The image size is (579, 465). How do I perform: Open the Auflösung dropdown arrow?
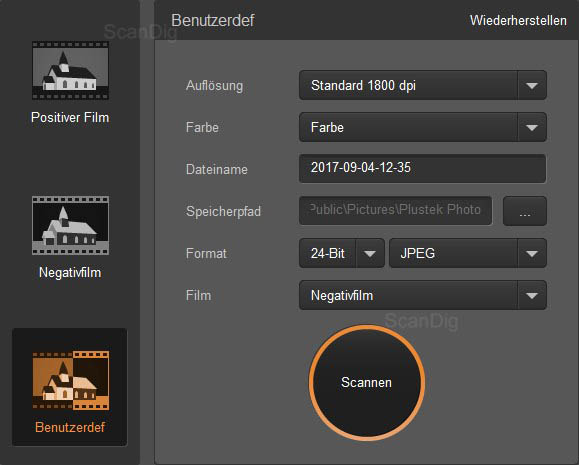(532, 86)
